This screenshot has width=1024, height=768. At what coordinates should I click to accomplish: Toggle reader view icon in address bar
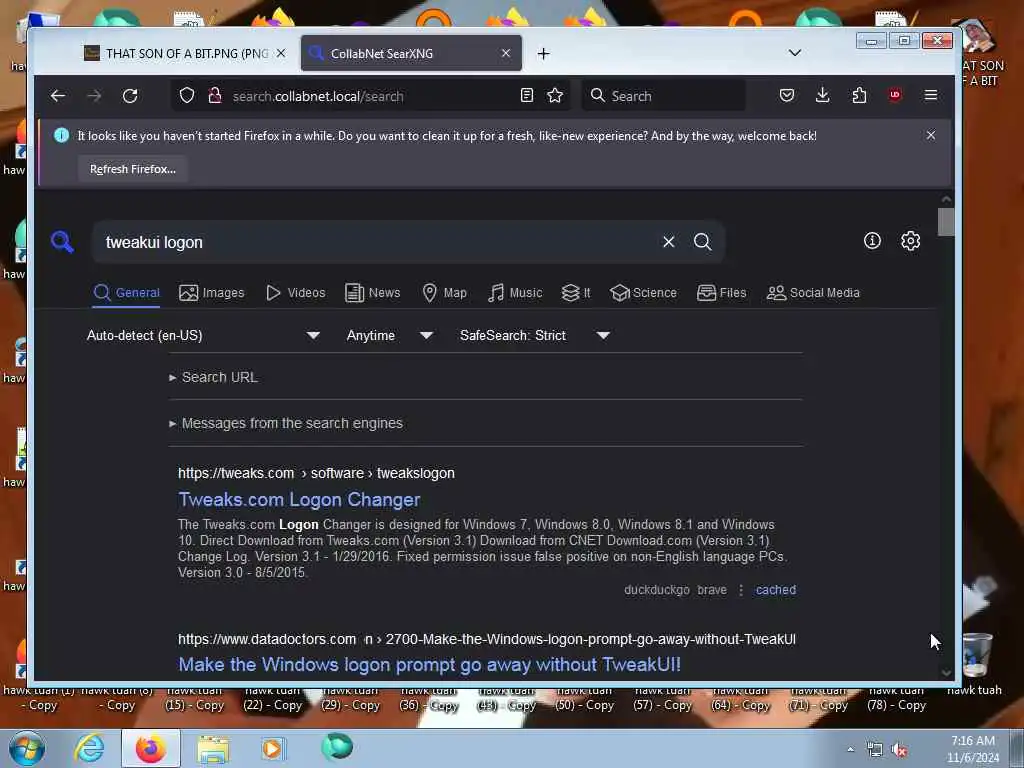tap(526, 96)
